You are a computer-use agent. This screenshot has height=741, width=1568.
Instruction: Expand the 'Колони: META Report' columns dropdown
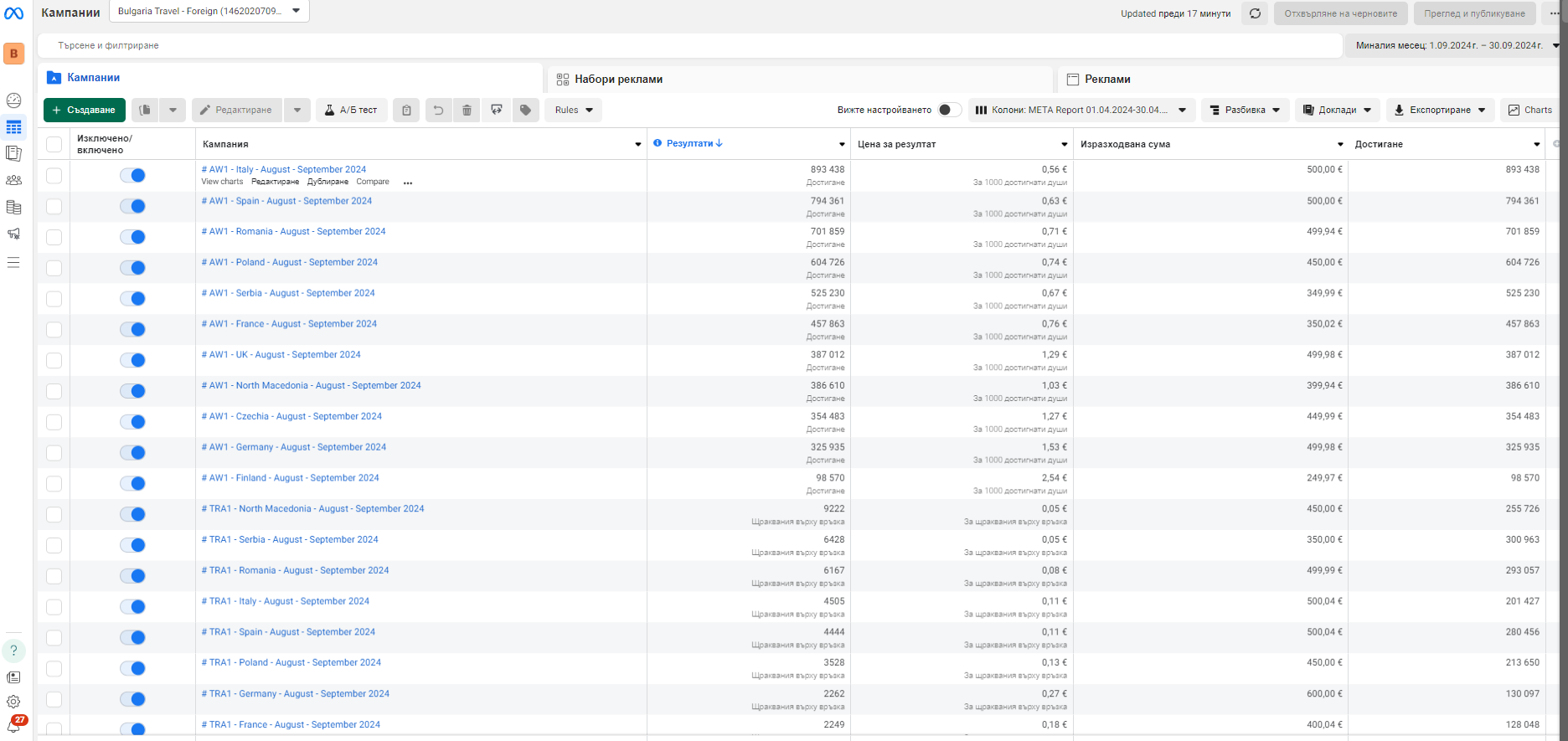1081,110
